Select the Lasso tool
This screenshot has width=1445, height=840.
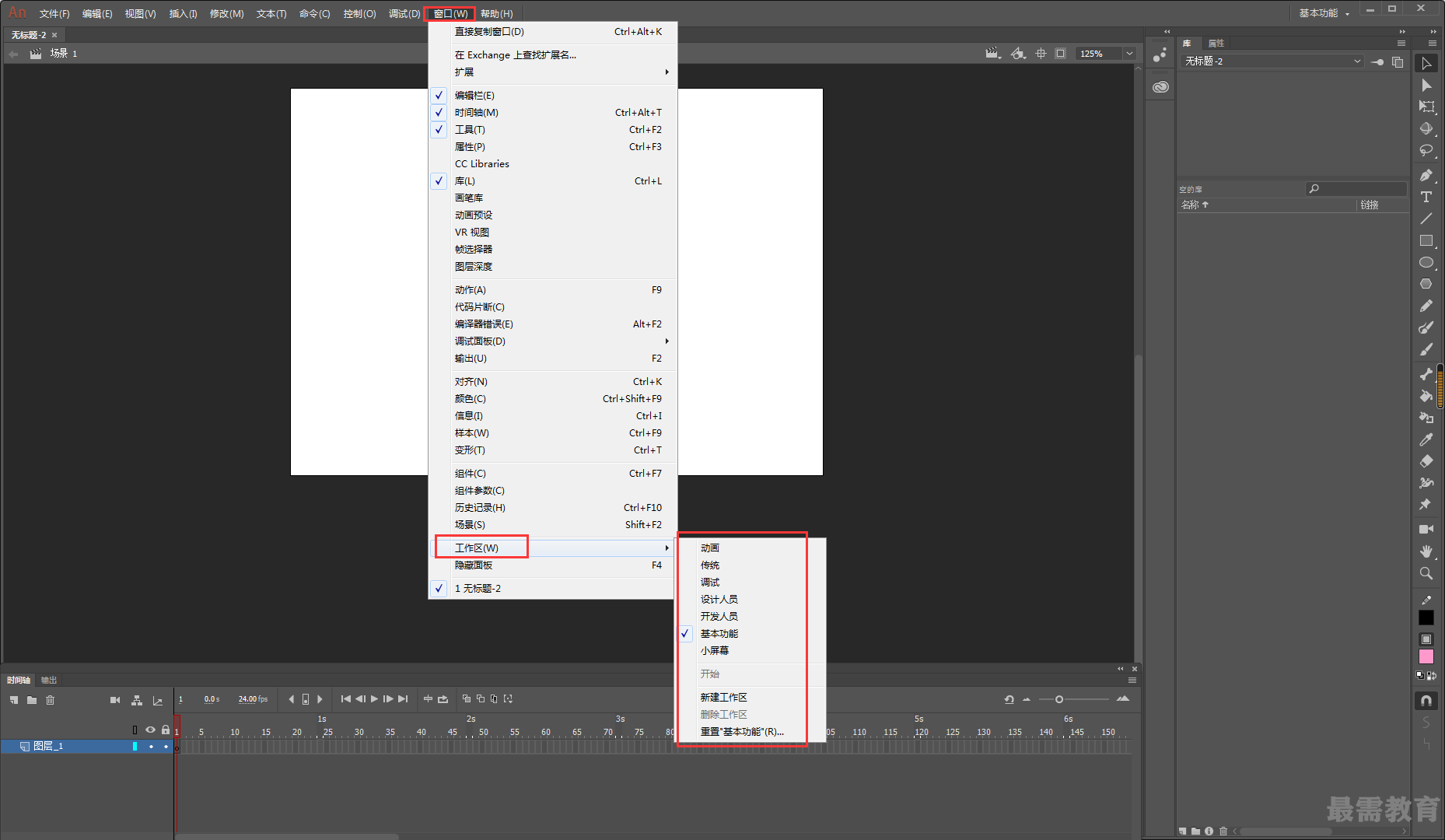pyautogui.click(x=1426, y=150)
